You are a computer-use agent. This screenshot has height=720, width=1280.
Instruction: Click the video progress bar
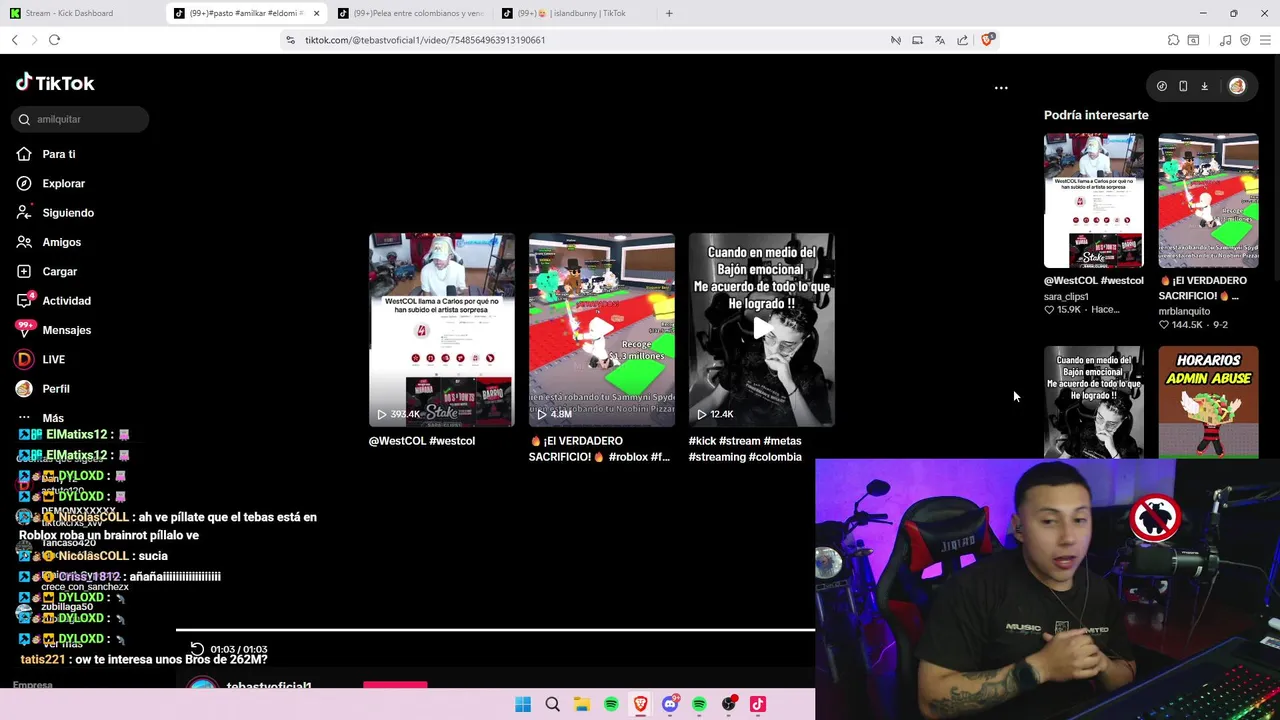click(495, 630)
